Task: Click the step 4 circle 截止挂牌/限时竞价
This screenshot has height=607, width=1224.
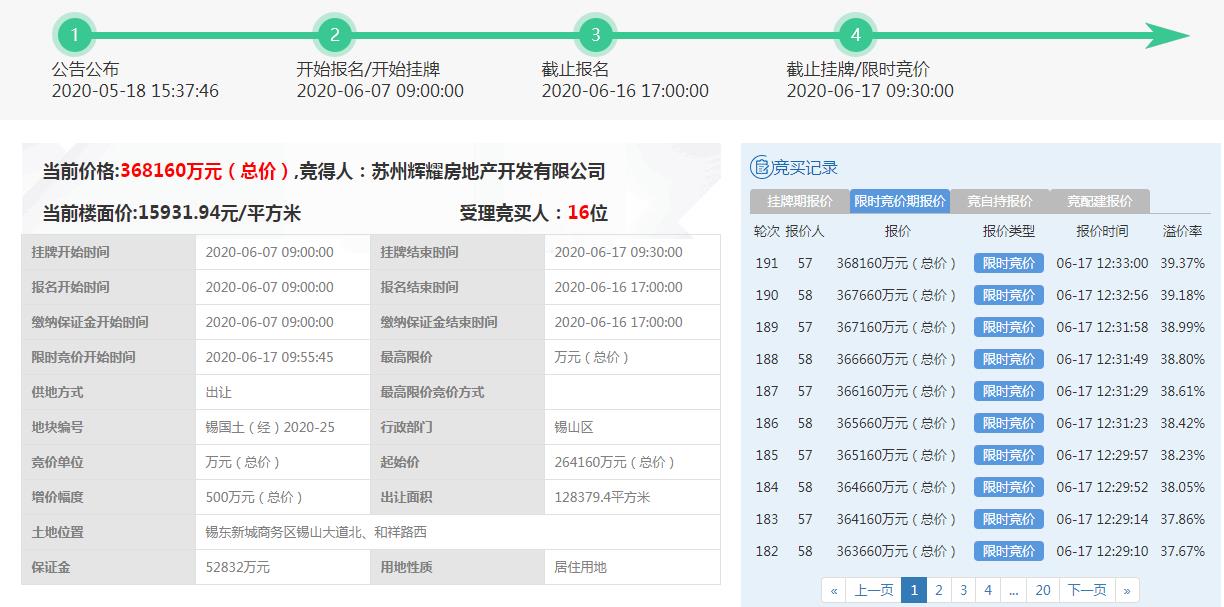Action: tap(855, 36)
